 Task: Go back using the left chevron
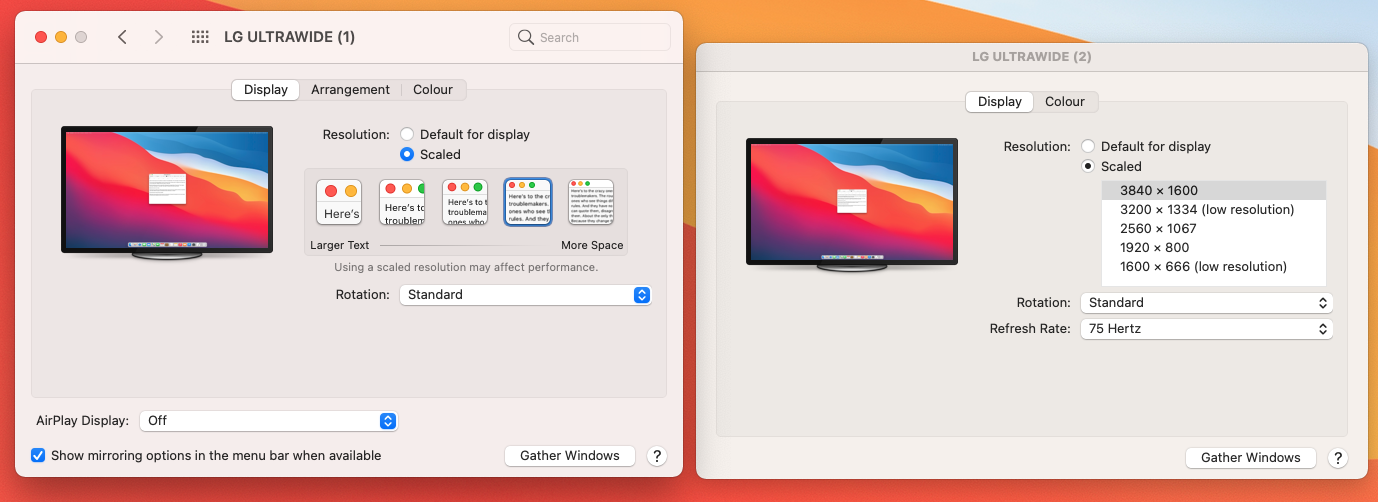[122, 37]
